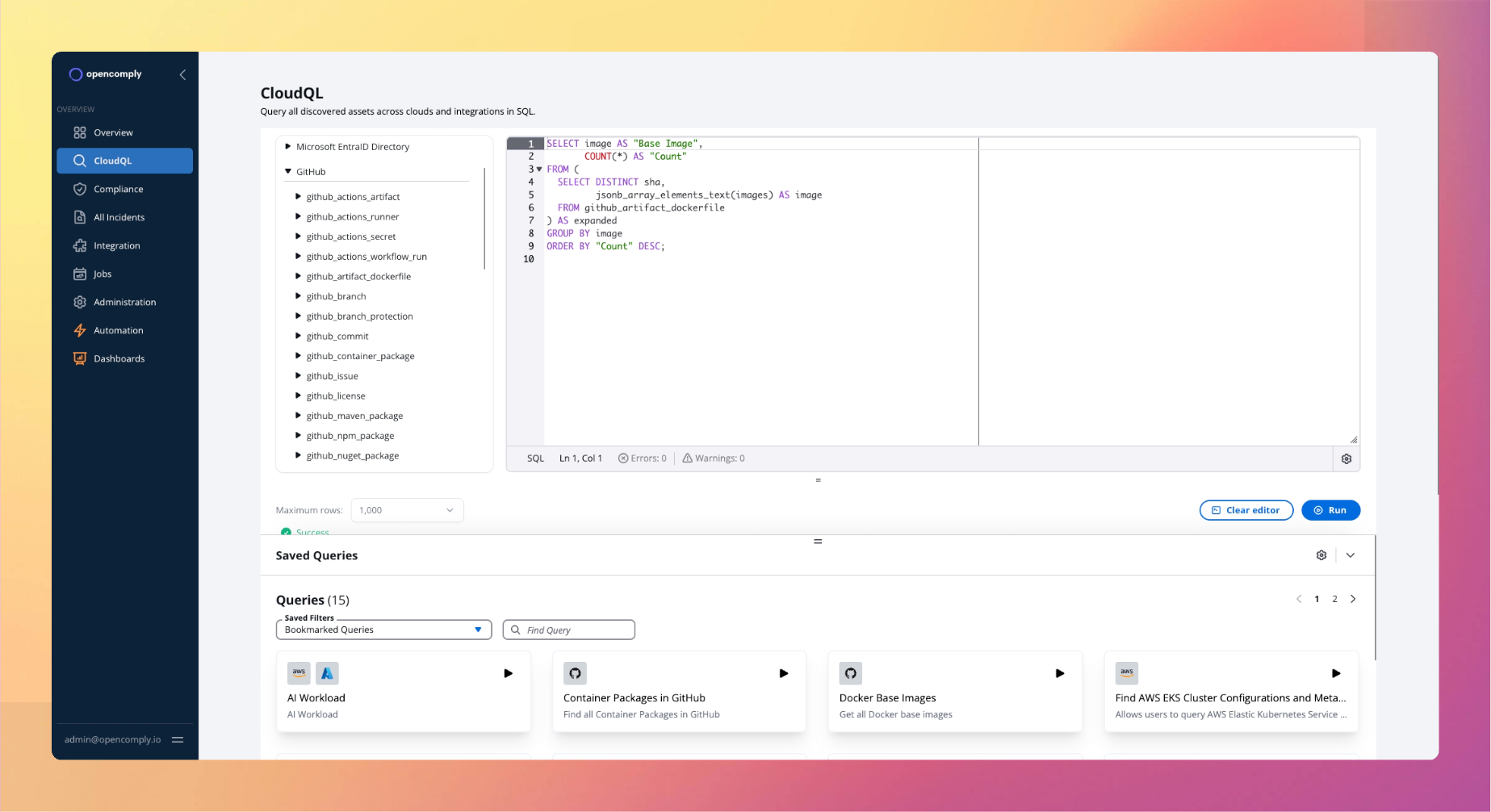Viewport: 1491px width, 812px height.
Task: Select github_npm_package table entry
Action: [x=350, y=436]
